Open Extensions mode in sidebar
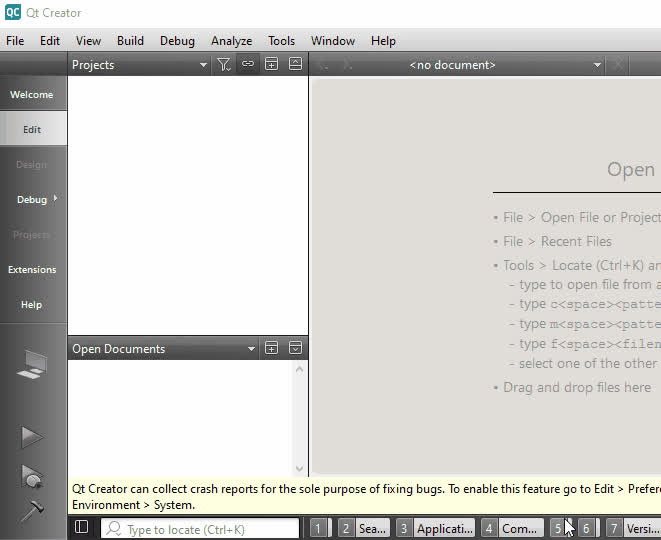The width and height of the screenshot is (661, 540). pos(33,269)
